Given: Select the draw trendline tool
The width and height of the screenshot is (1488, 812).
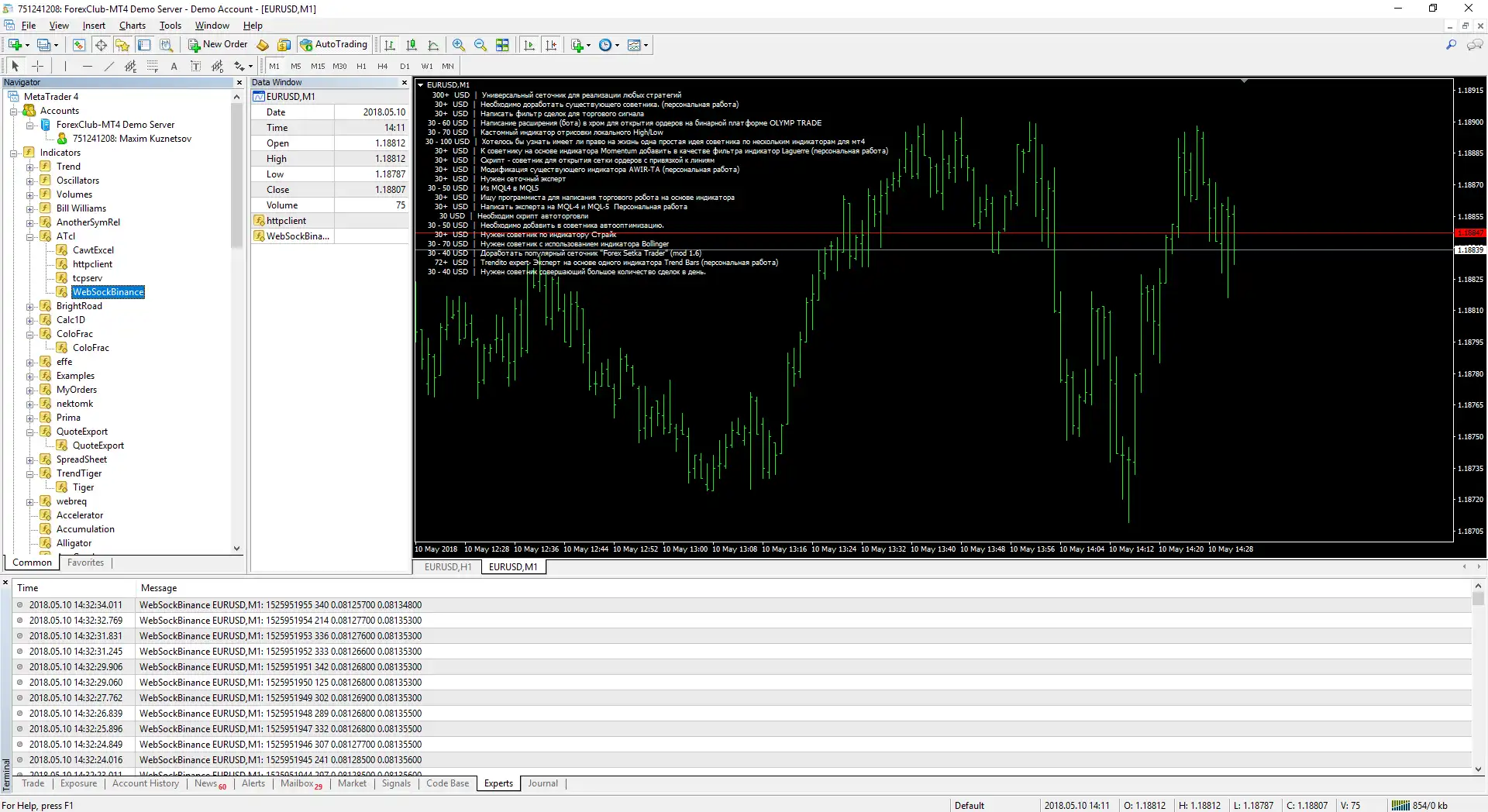Looking at the screenshot, I should (x=109, y=67).
